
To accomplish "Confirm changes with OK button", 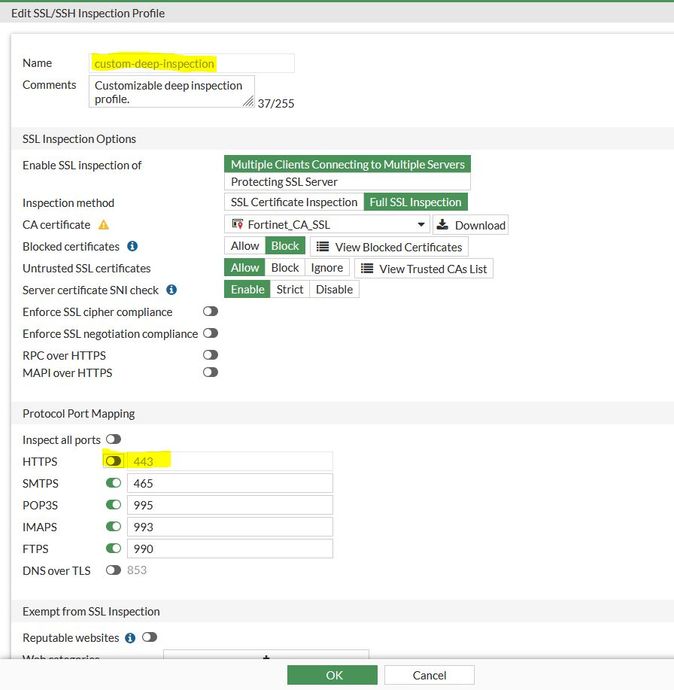I will click(x=332, y=675).
